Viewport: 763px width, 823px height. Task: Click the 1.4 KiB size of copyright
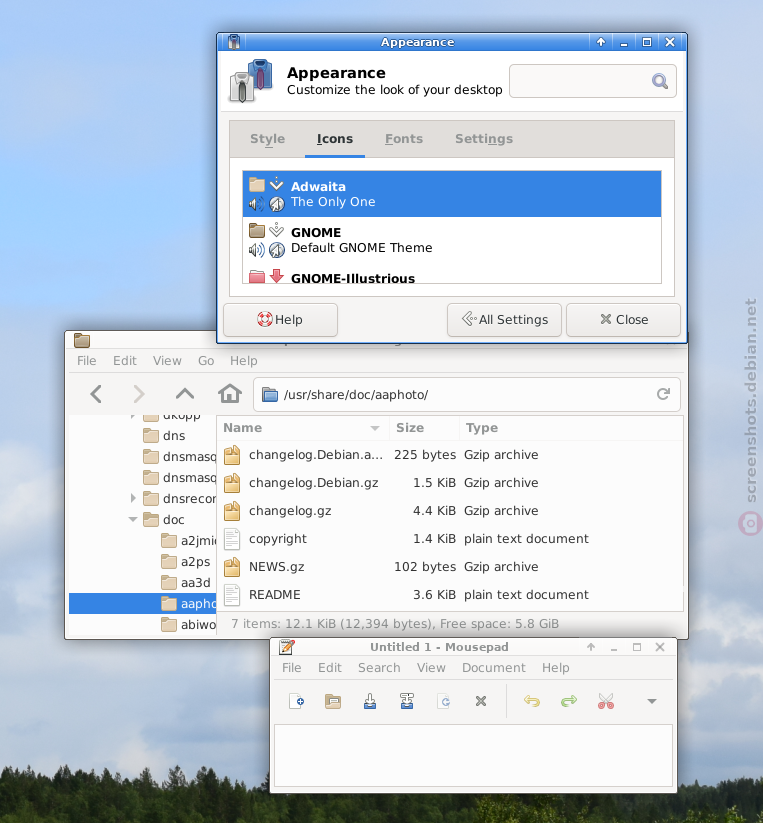(x=434, y=539)
